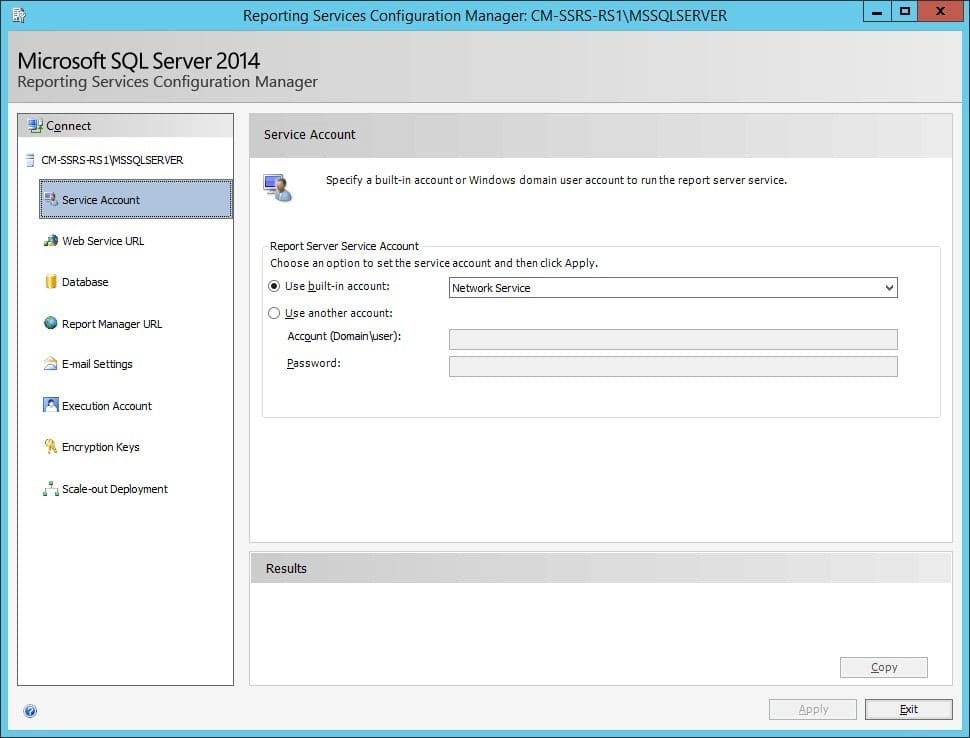Click the Exit button

pos(909,710)
